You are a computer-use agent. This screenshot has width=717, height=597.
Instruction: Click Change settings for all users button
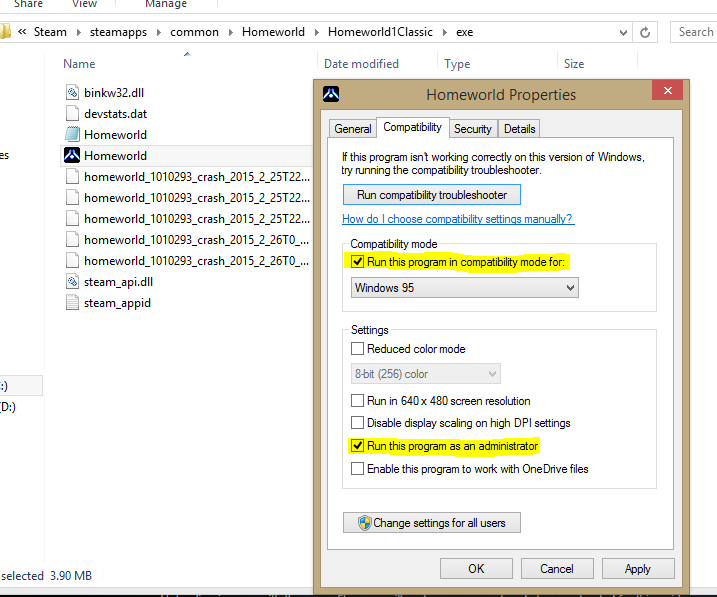[x=432, y=522]
